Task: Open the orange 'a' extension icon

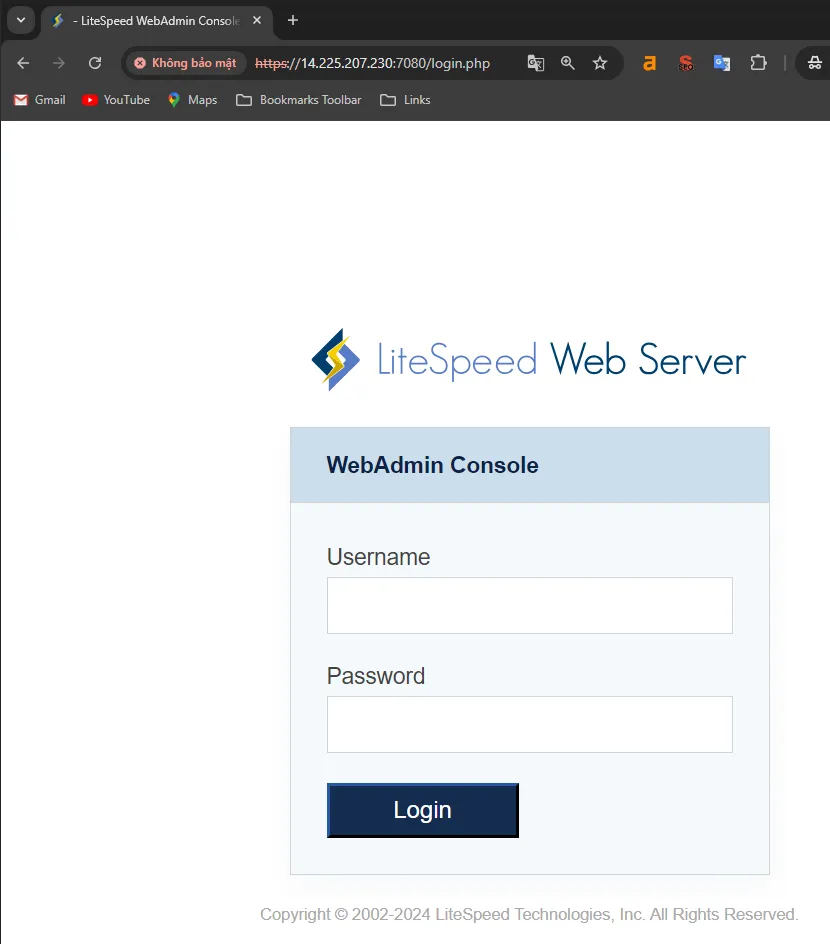Action: pyautogui.click(x=649, y=63)
